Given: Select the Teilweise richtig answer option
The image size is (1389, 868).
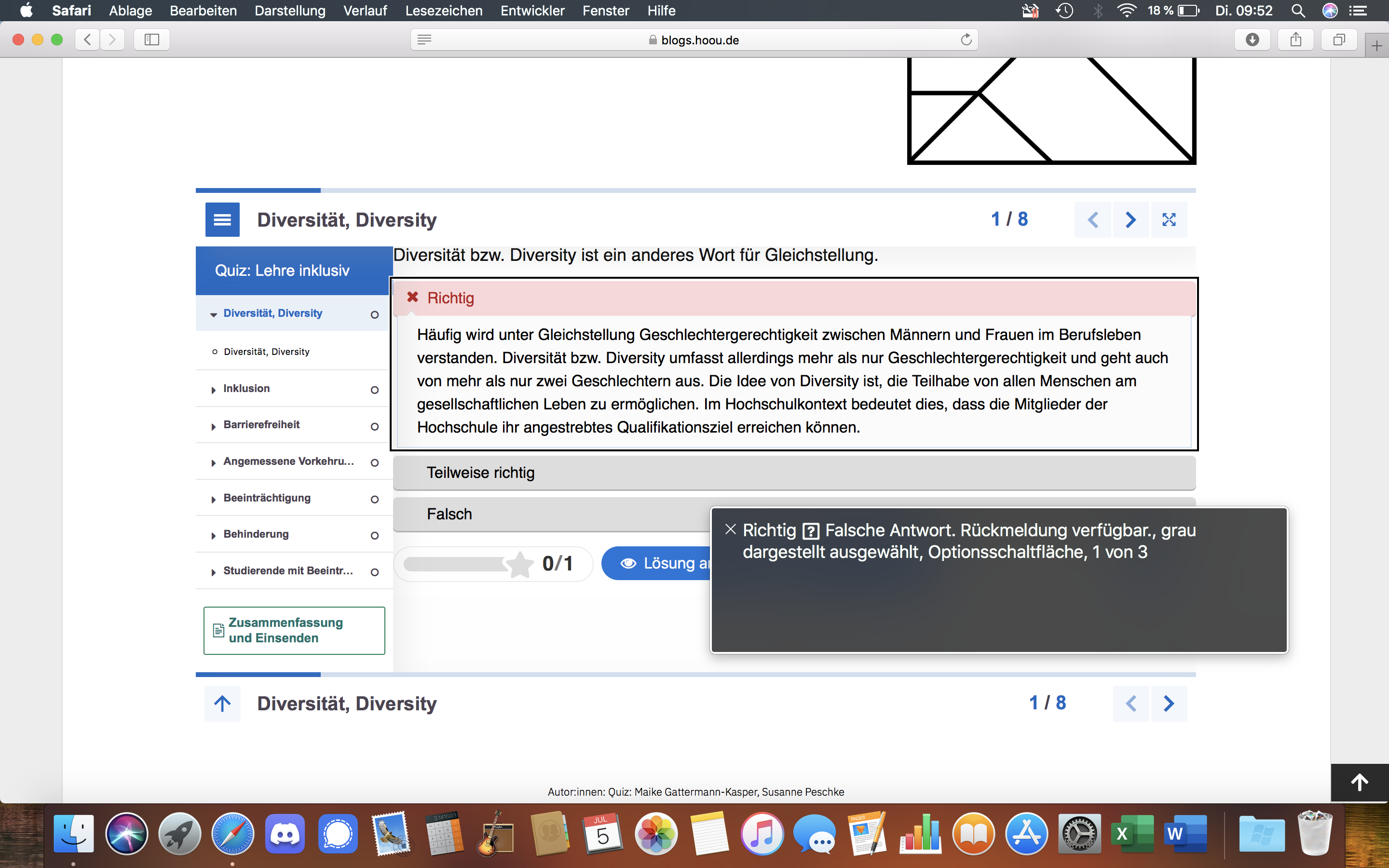Looking at the screenshot, I should coord(794,473).
